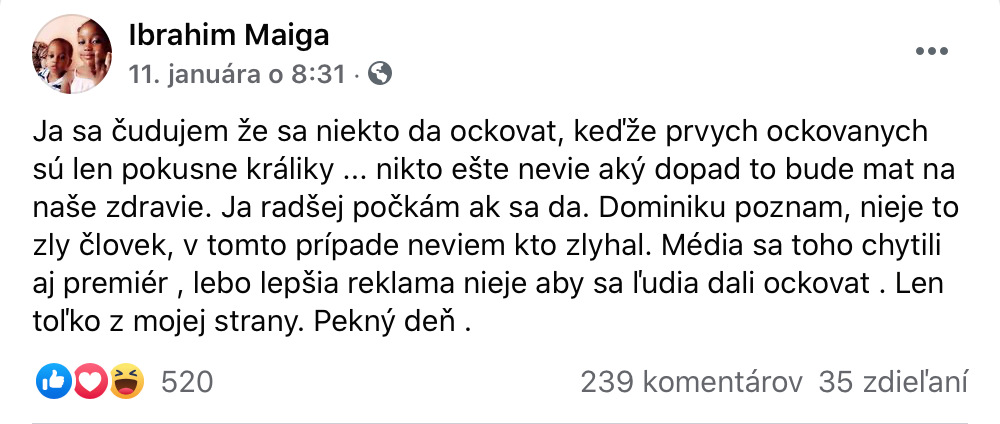The image size is (1000, 424).
Task: Open the 239 komentárov comments
Action: click(x=691, y=381)
